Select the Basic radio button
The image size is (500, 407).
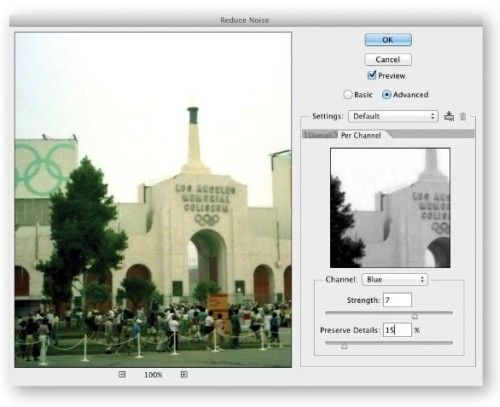(347, 95)
